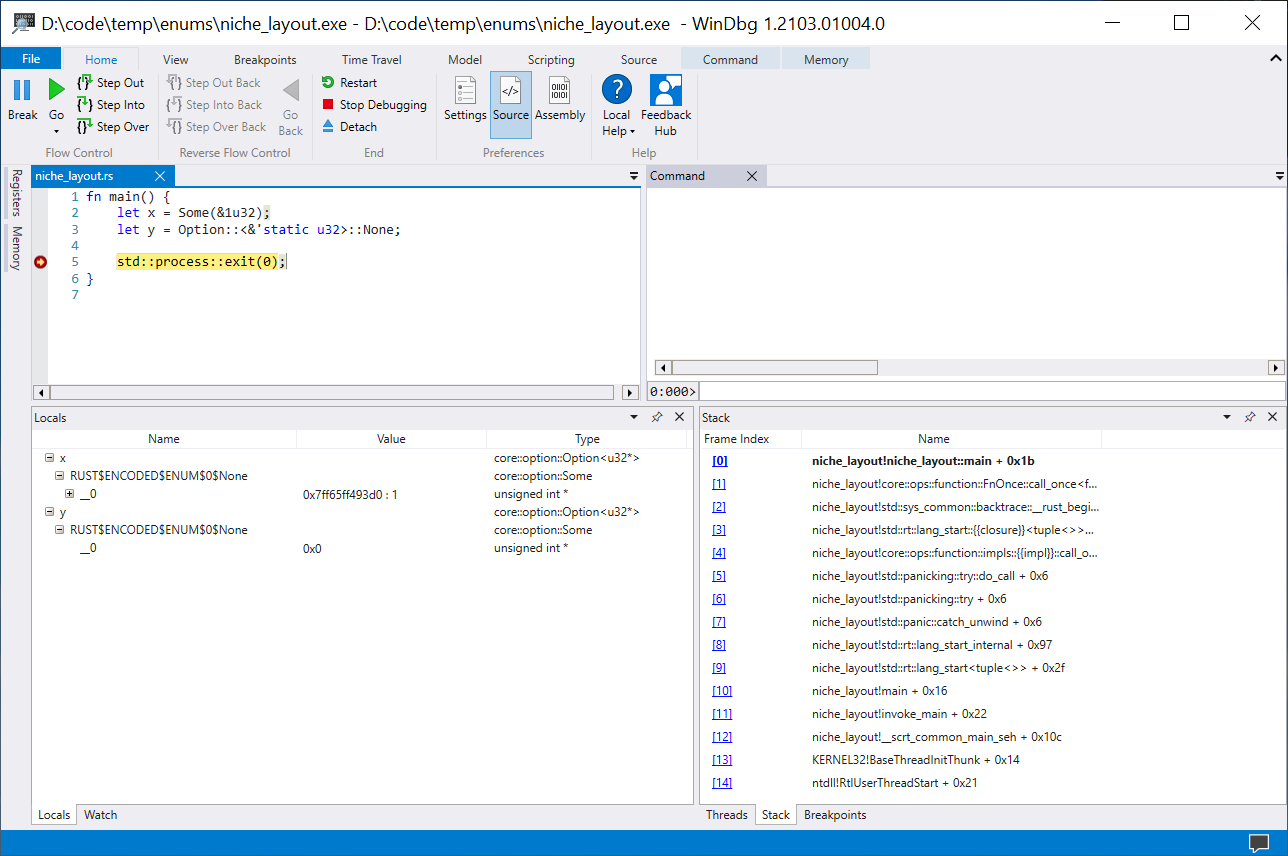Click Step Into in Flow Control
This screenshot has height=856, width=1288.
point(110,105)
